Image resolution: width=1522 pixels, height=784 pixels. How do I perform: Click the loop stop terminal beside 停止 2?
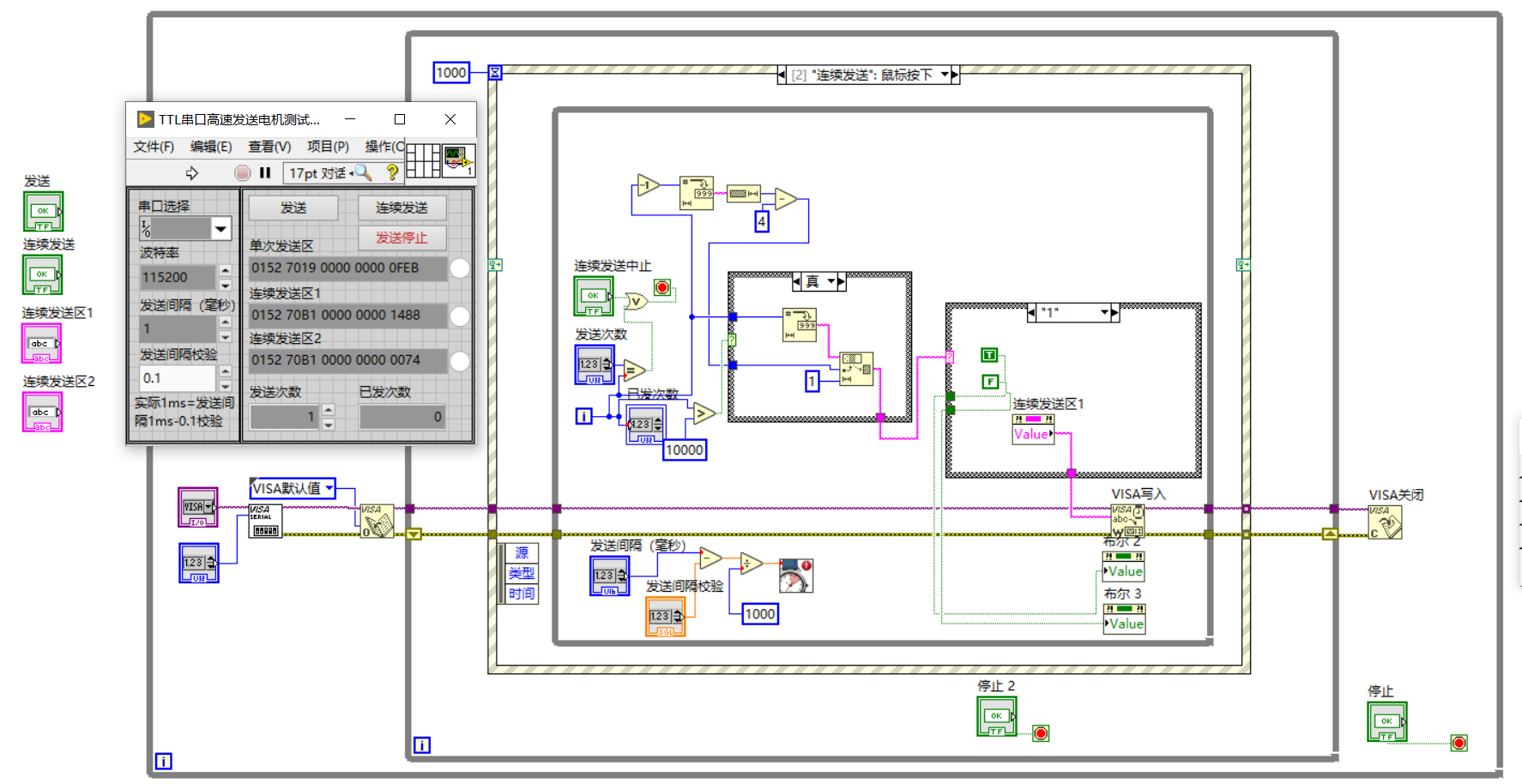coord(1041,733)
